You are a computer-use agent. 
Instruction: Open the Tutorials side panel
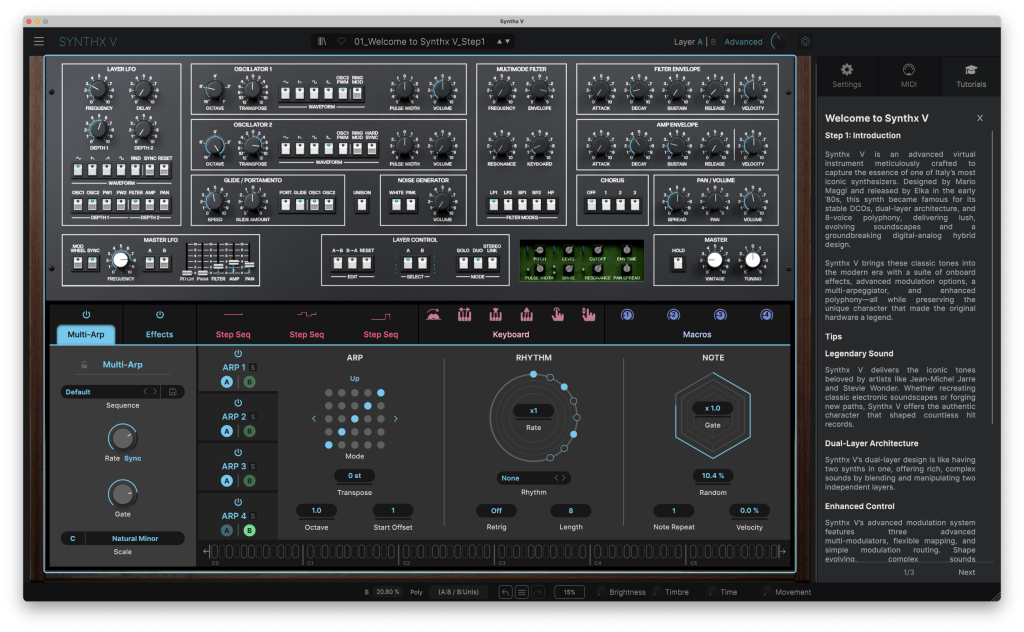coord(971,76)
